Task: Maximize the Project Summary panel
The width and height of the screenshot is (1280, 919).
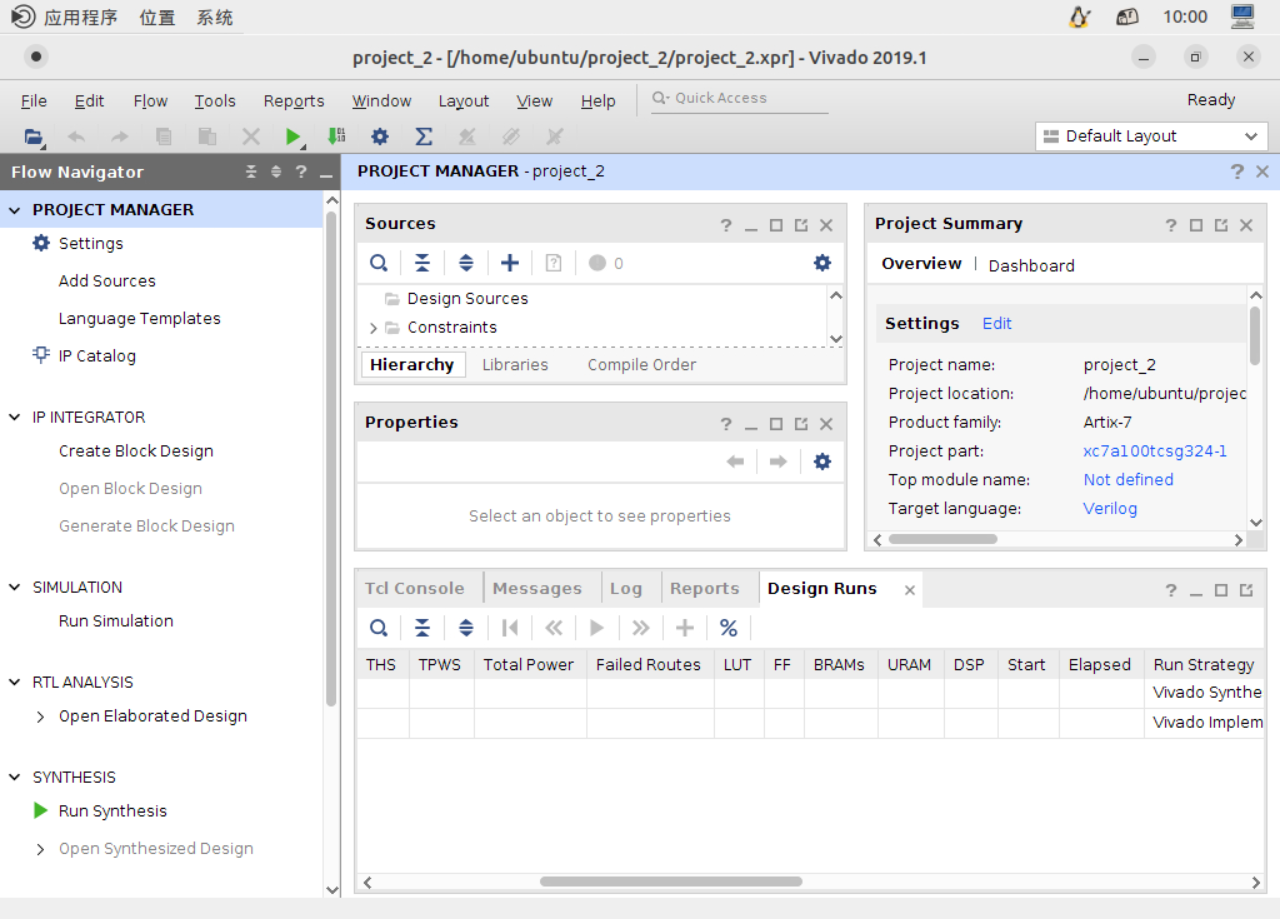Action: [x=1196, y=225]
